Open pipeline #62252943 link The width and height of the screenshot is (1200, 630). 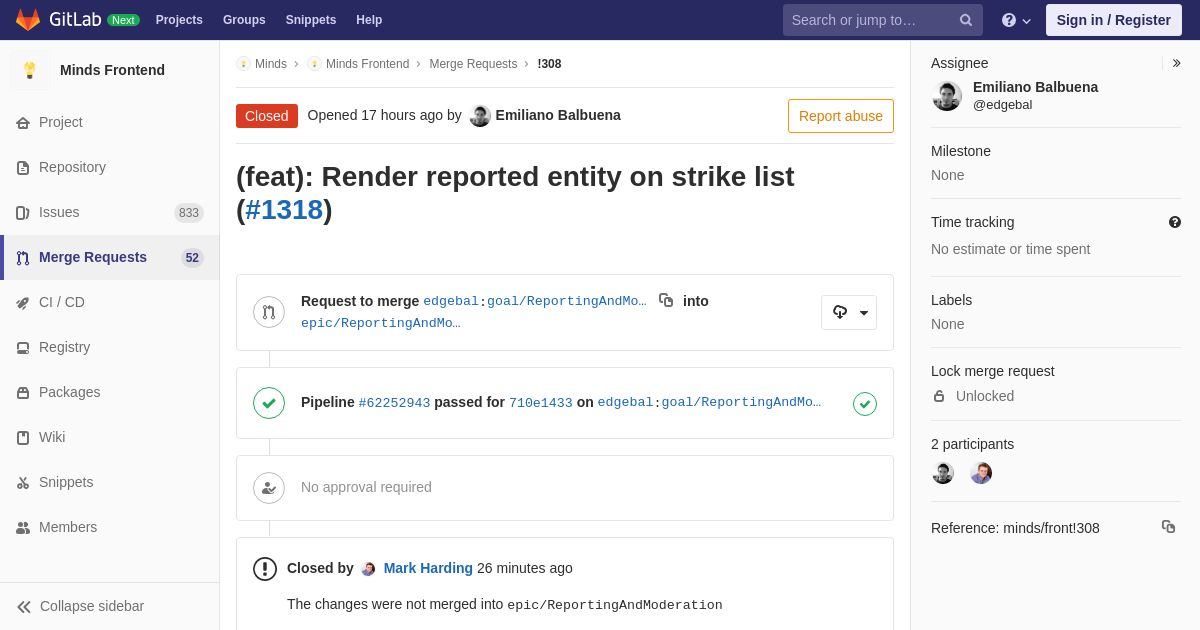click(394, 403)
